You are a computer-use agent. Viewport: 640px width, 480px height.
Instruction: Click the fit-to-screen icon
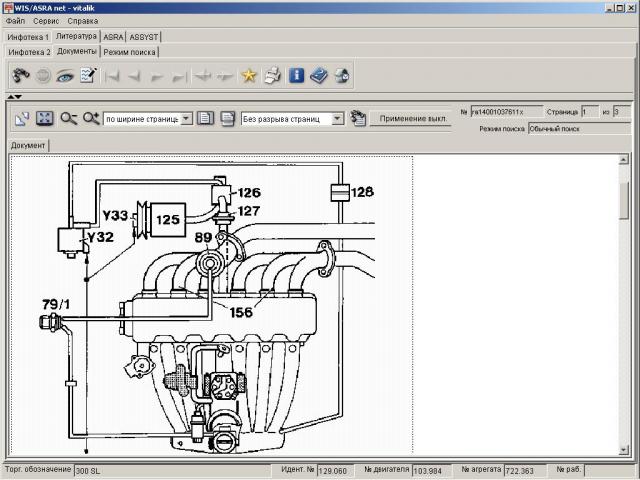tap(44, 118)
